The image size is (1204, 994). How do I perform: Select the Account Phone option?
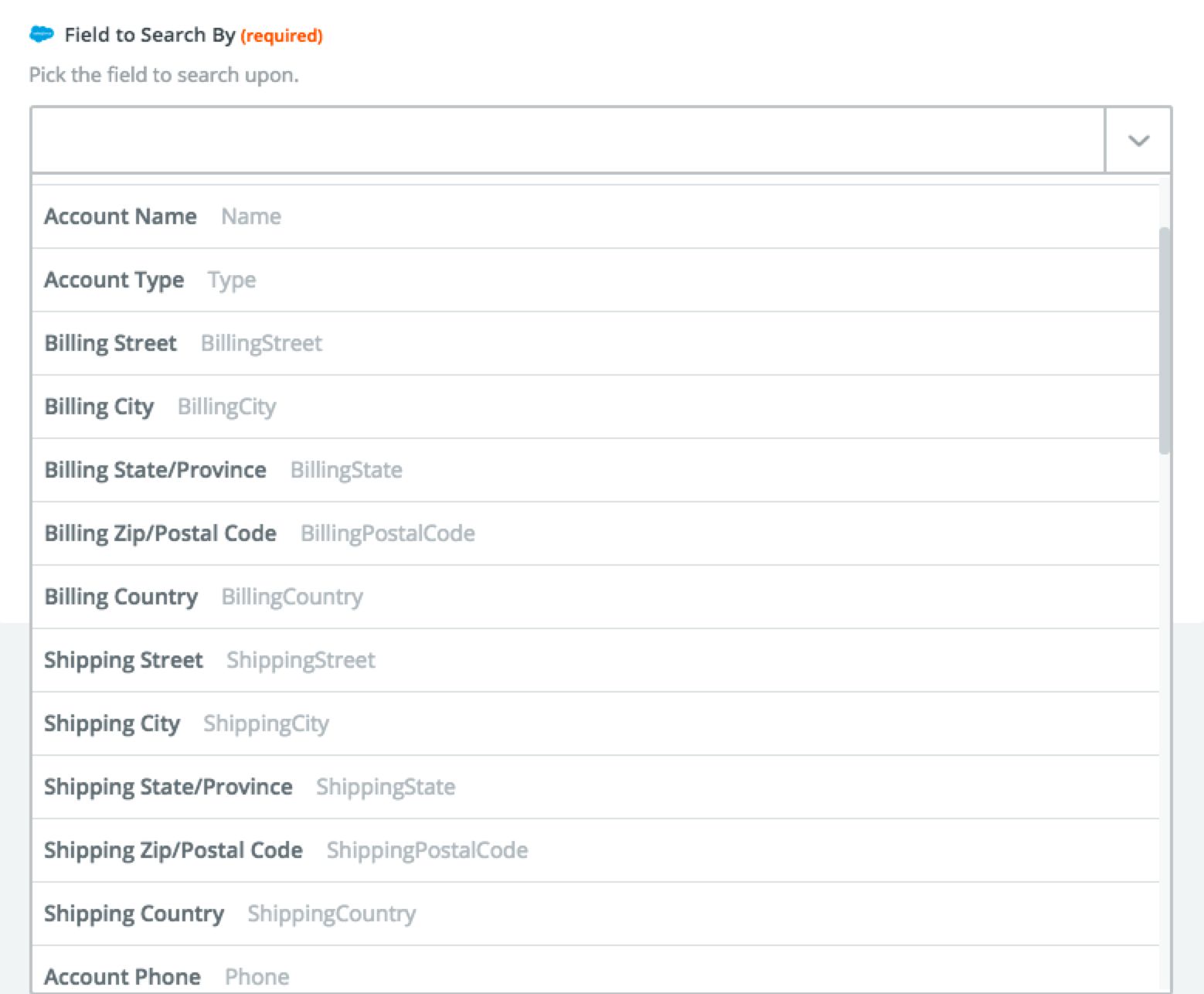122,976
